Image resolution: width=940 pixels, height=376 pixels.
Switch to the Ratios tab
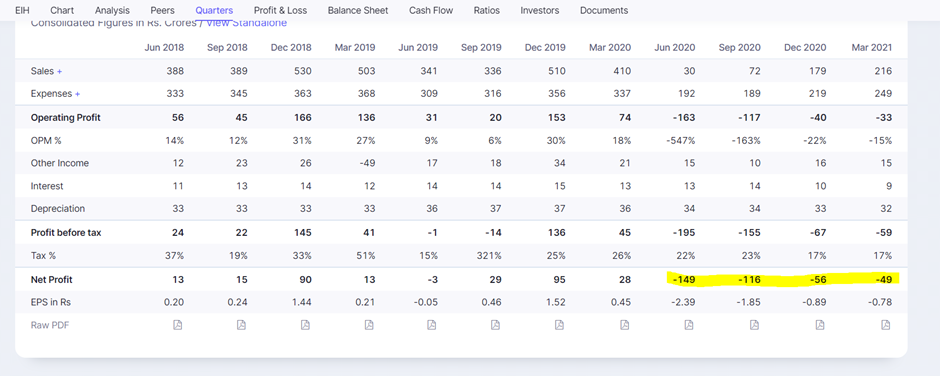click(x=487, y=10)
